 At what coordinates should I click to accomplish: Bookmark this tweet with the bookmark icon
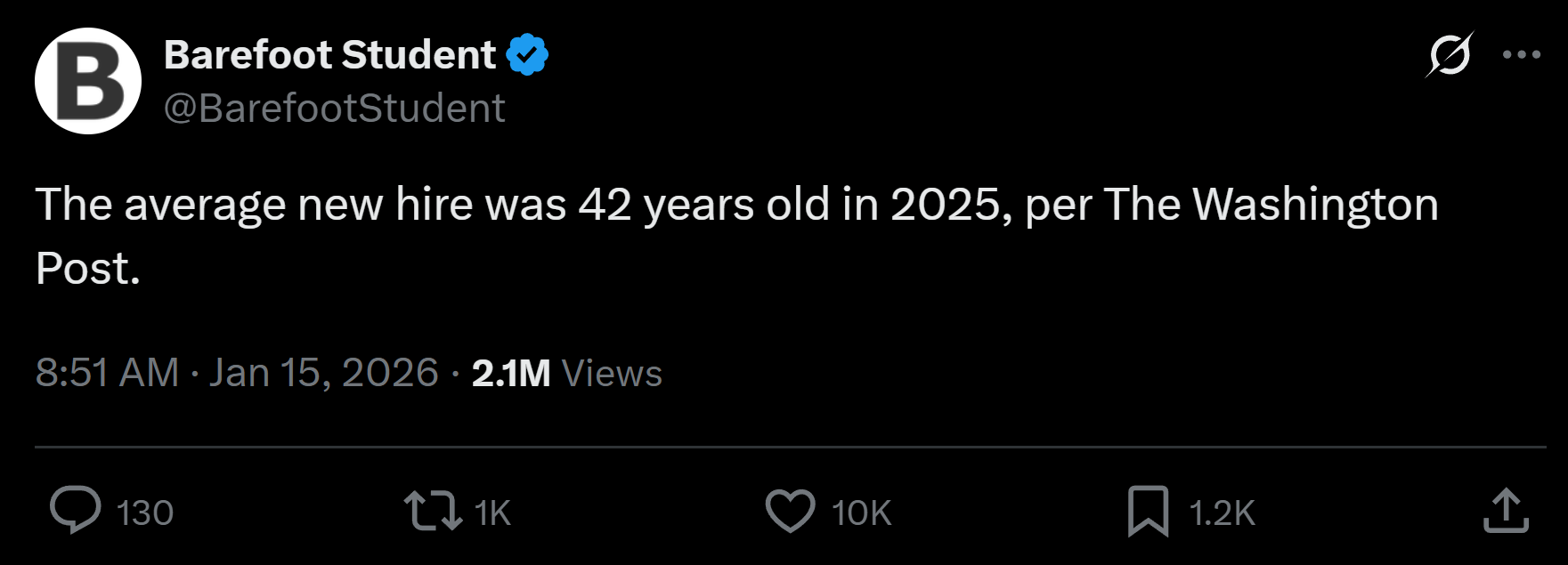(1148, 511)
